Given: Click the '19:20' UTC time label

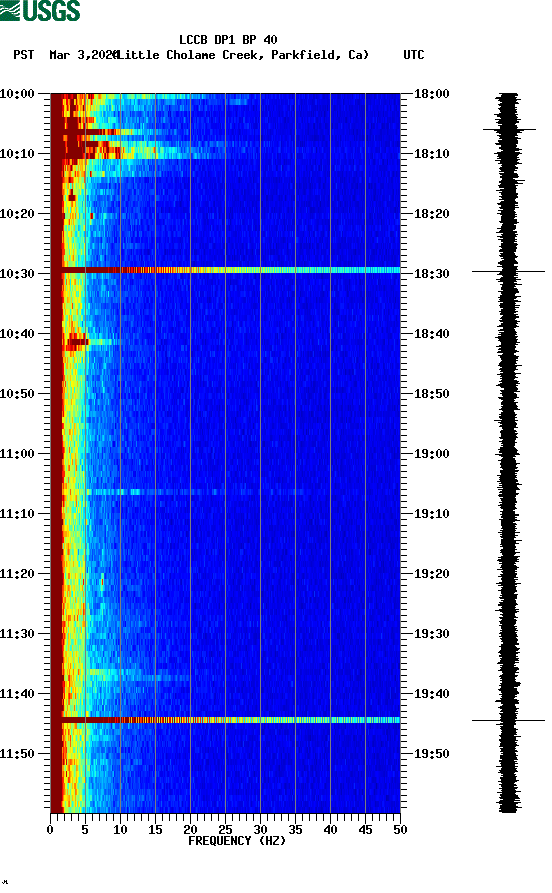Looking at the screenshot, I should pos(431,574).
